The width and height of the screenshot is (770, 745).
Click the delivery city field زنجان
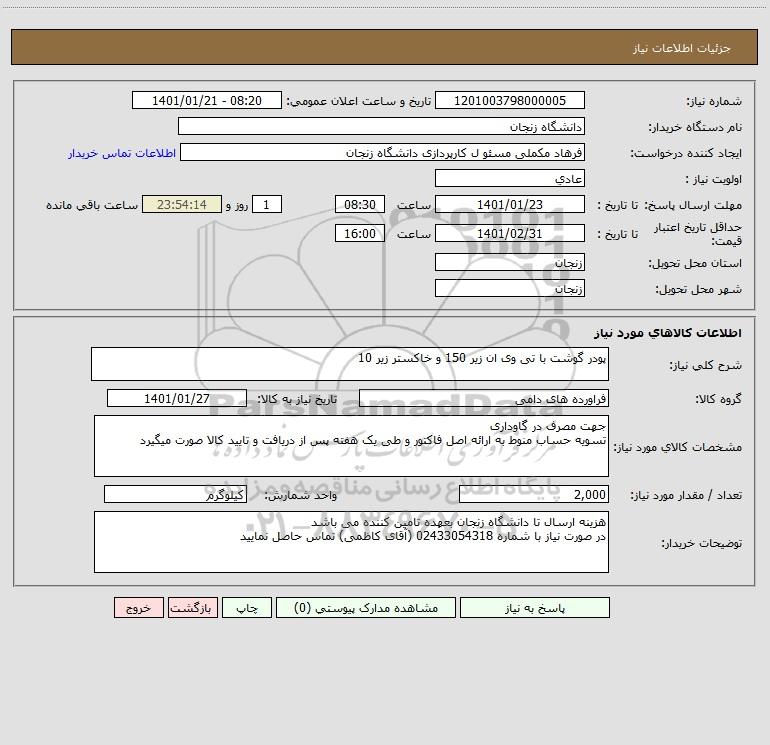point(510,289)
